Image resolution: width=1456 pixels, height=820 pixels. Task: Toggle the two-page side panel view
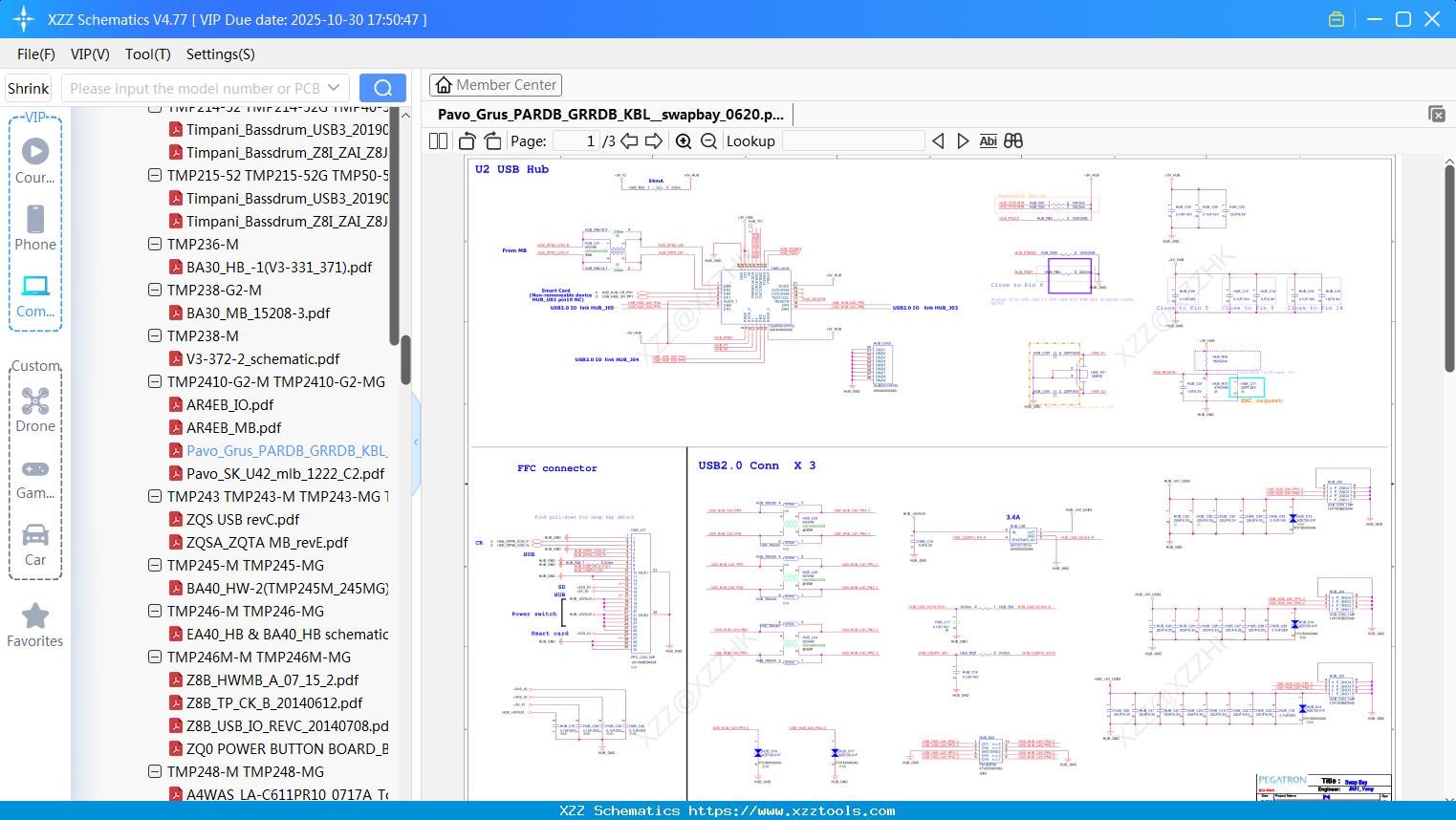pyautogui.click(x=439, y=141)
